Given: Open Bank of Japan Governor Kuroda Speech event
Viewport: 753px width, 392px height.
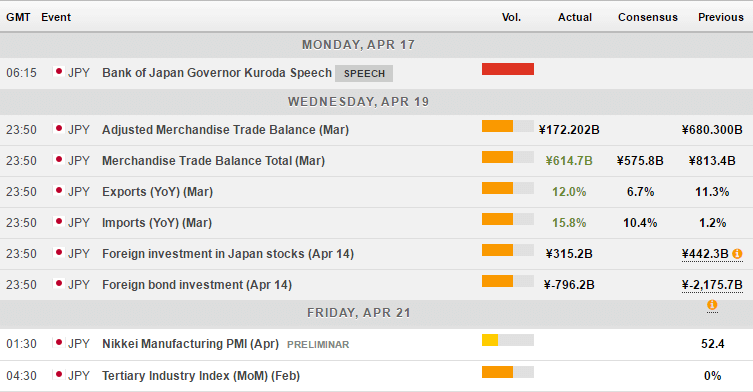Looking at the screenshot, I should [217, 73].
